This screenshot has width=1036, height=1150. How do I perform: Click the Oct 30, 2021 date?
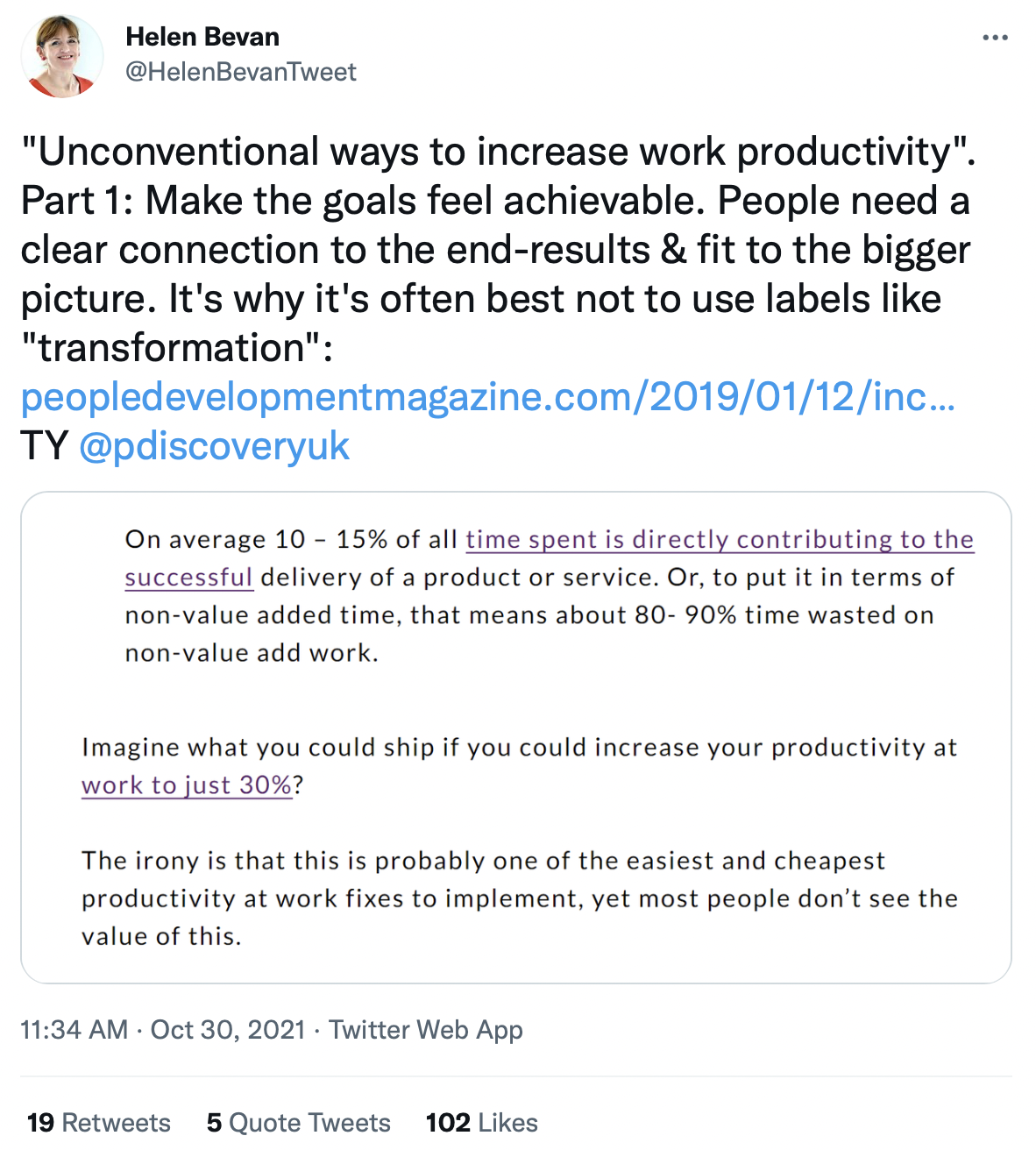[x=228, y=1029]
